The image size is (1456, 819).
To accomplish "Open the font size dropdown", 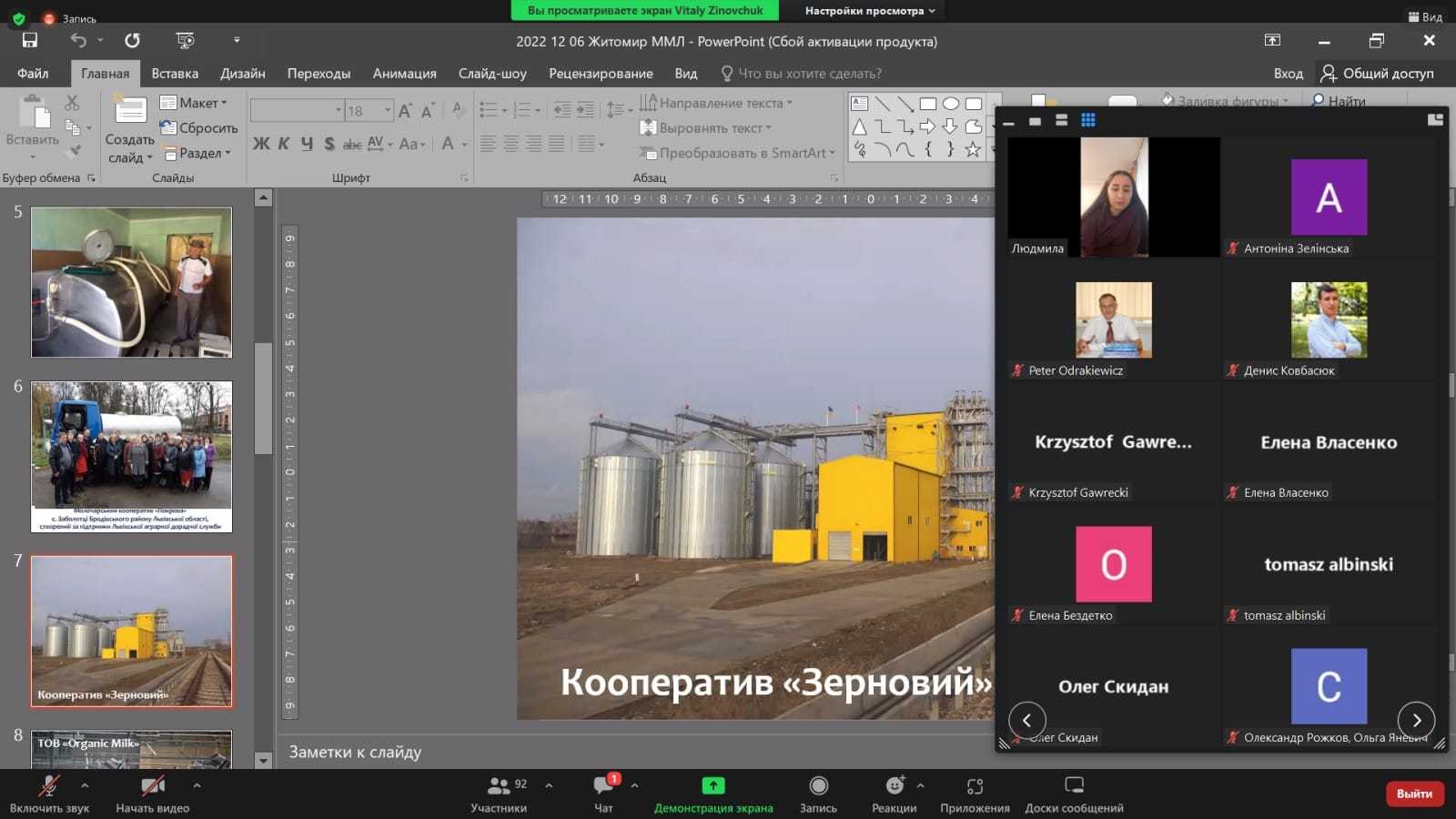I will click(x=388, y=111).
